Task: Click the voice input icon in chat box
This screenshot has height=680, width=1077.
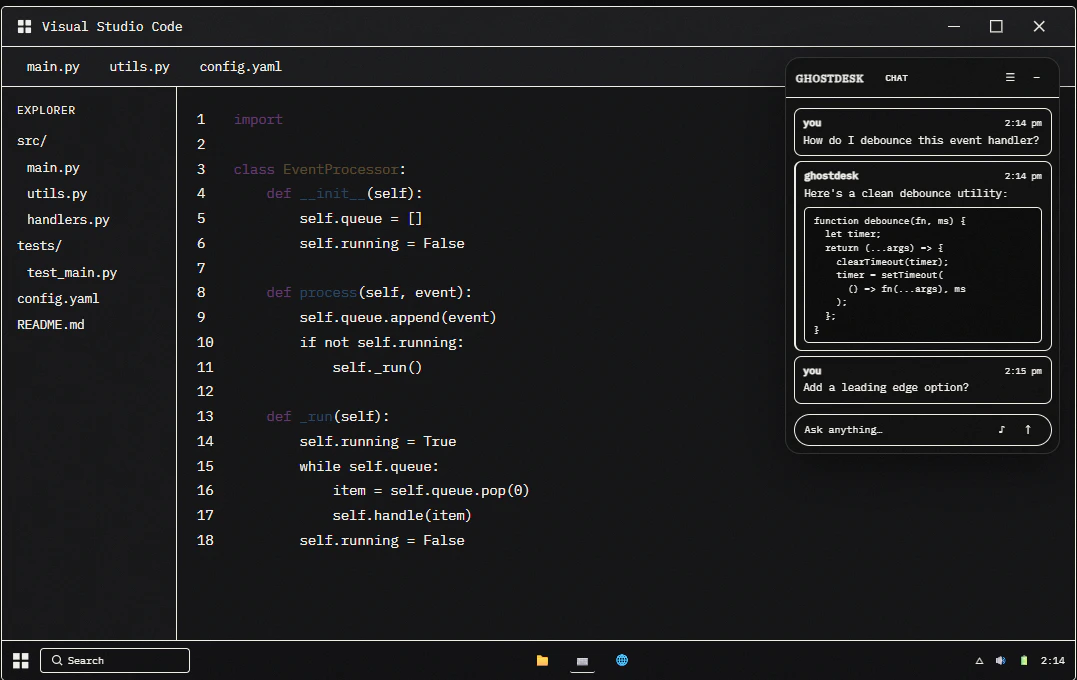Action: tap(1002, 429)
